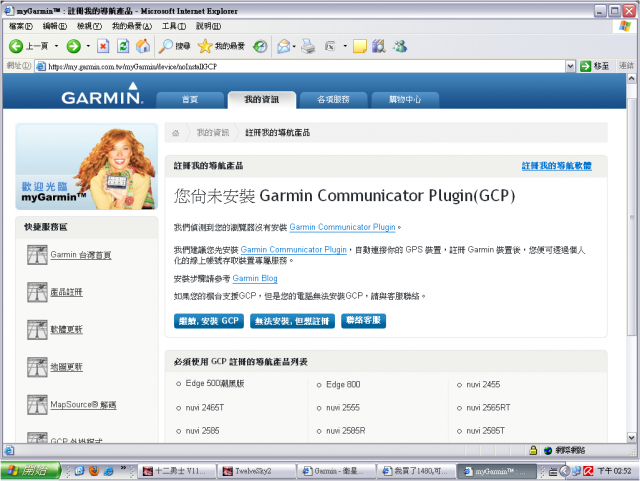Switch to the 首頁 site tab
Image resolution: width=640 pixels, height=481 pixels.
tap(190, 100)
